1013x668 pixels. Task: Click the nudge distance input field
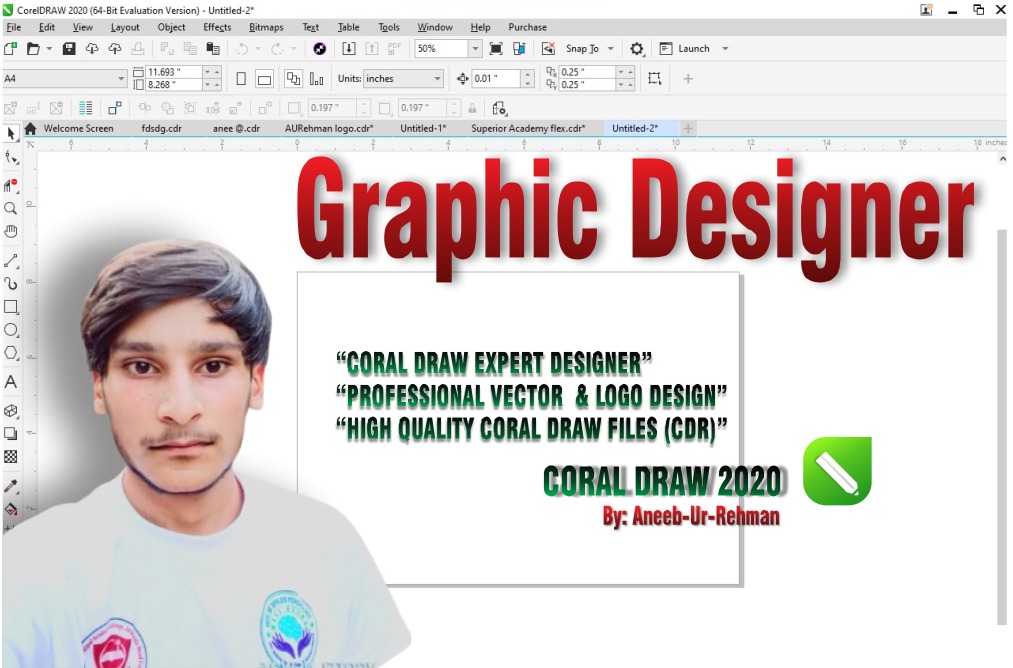point(495,78)
